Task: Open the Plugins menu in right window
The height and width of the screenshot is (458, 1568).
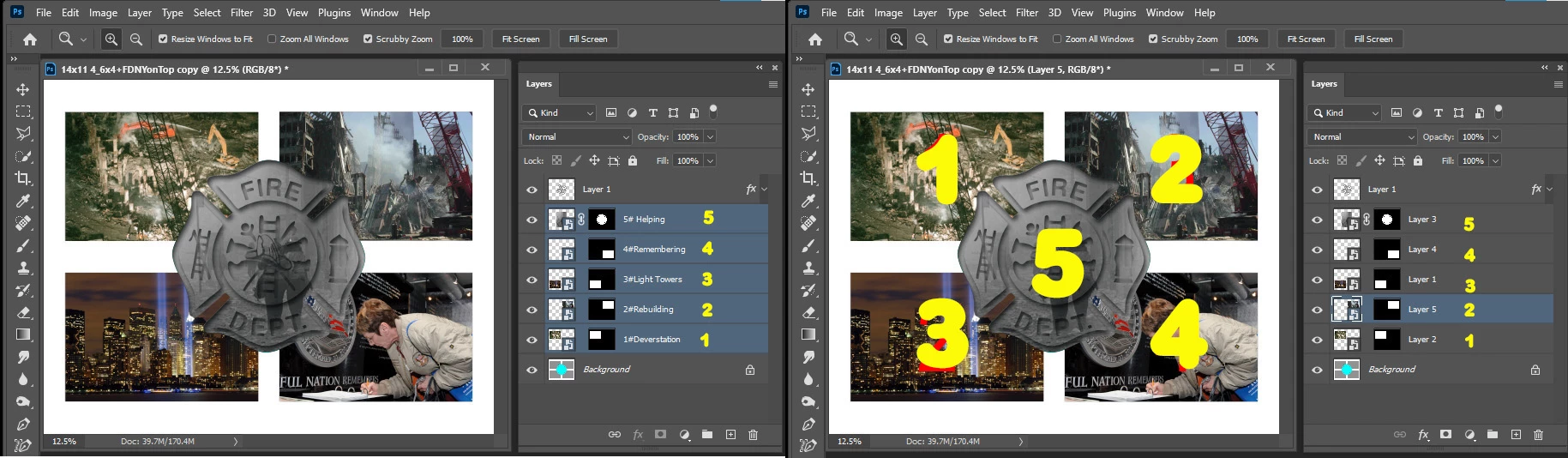Action: [x=1120, y=13]
